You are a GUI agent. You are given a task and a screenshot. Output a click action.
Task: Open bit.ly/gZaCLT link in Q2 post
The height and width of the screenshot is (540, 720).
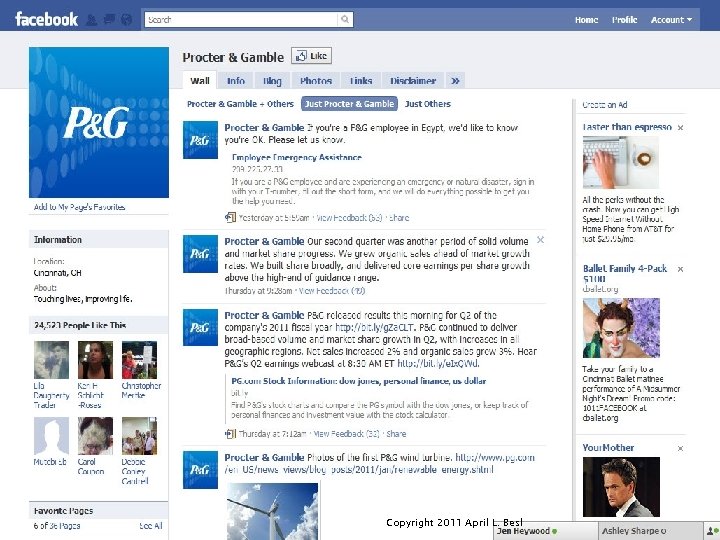tap(375, 327)
